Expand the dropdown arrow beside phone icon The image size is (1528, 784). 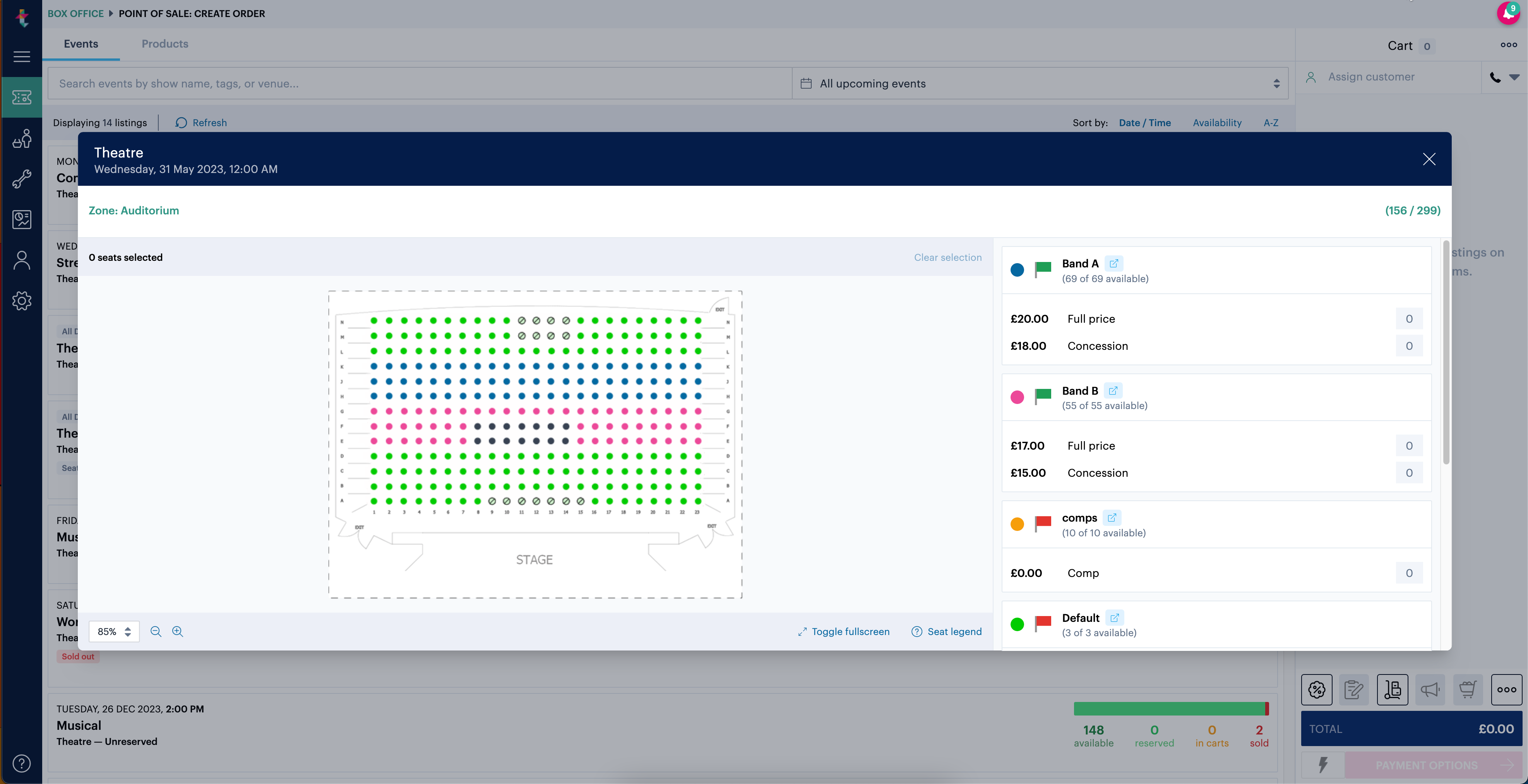point(1514,77)
